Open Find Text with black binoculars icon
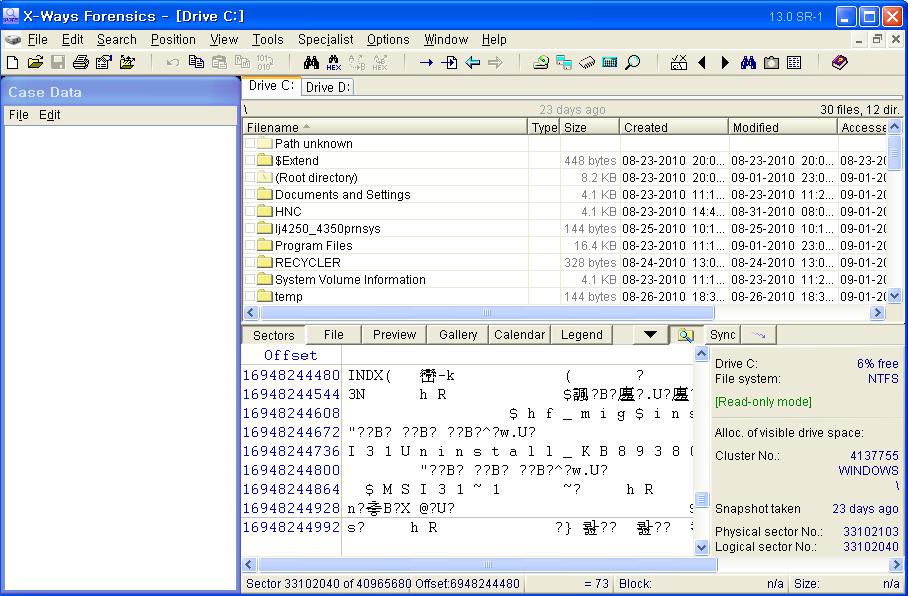The height and width of the screenshot is (596, 908). (x=311, y=63)
